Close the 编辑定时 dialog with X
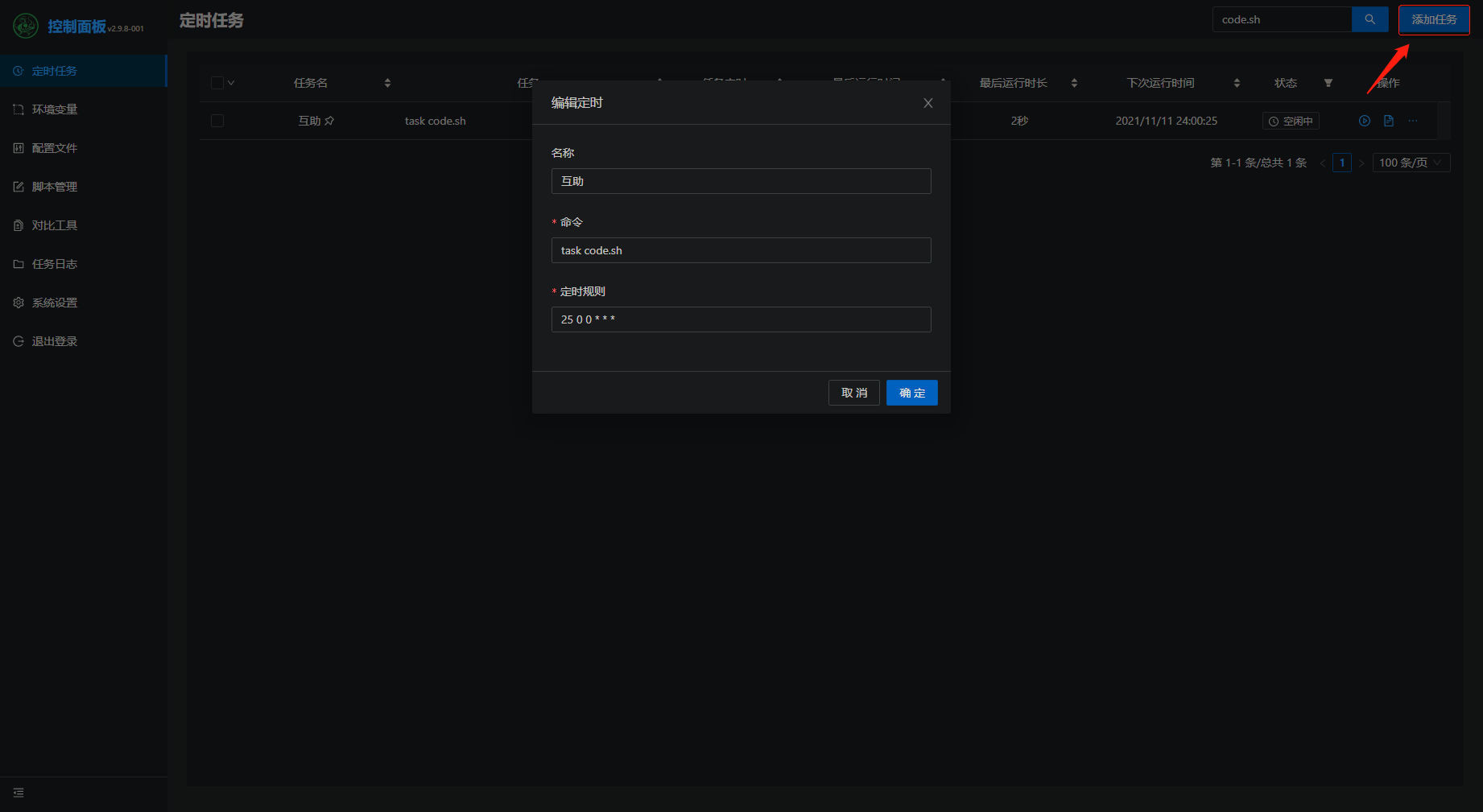Viewport: 1483px width, 812px height. point(928,103)
